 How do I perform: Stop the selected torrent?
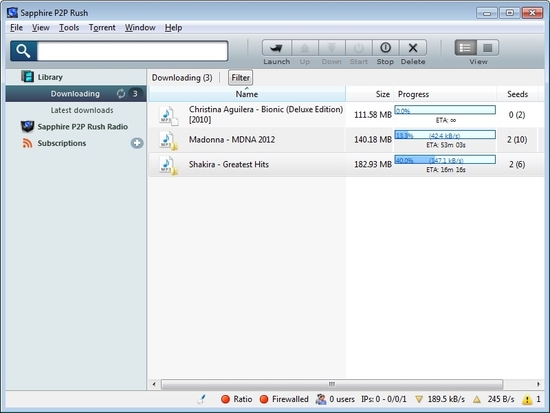[x=385, y=48]
